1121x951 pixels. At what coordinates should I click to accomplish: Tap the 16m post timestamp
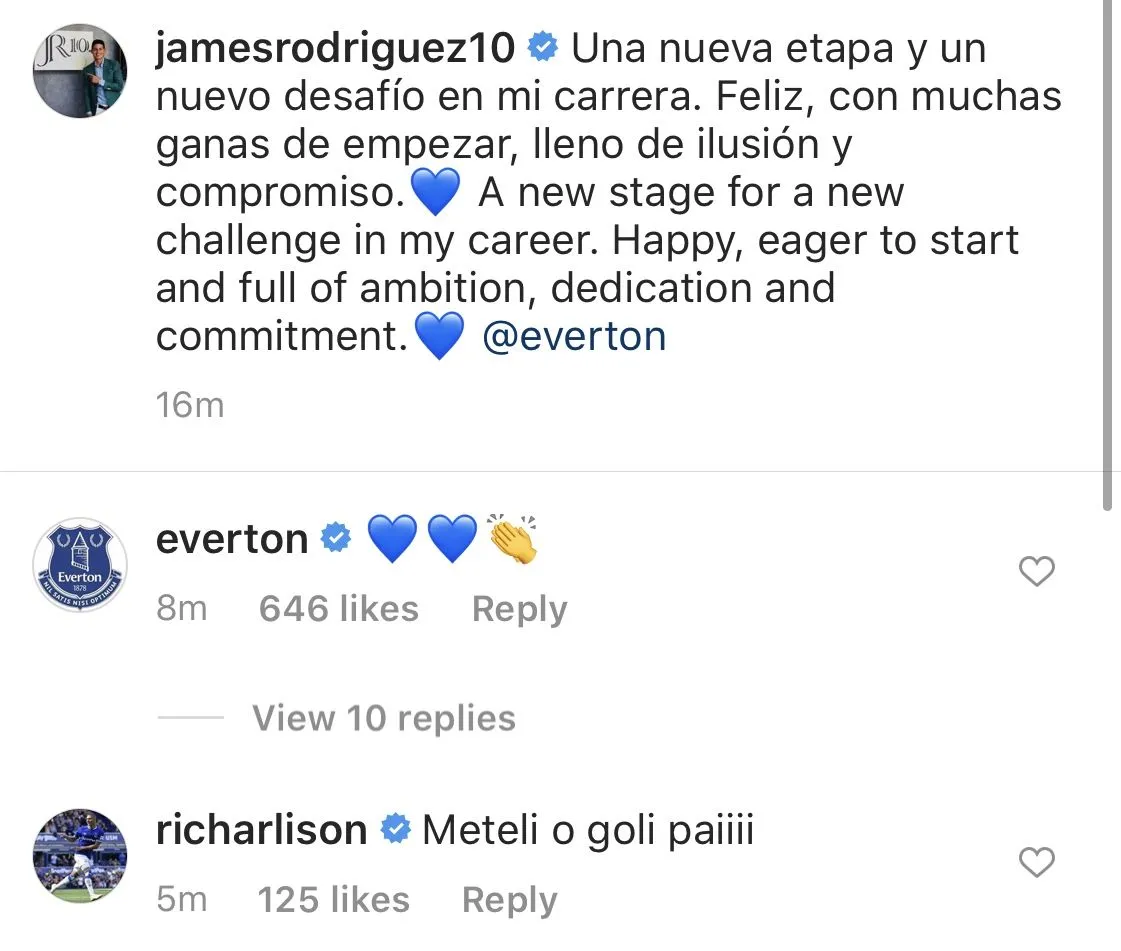click(190, 405)
